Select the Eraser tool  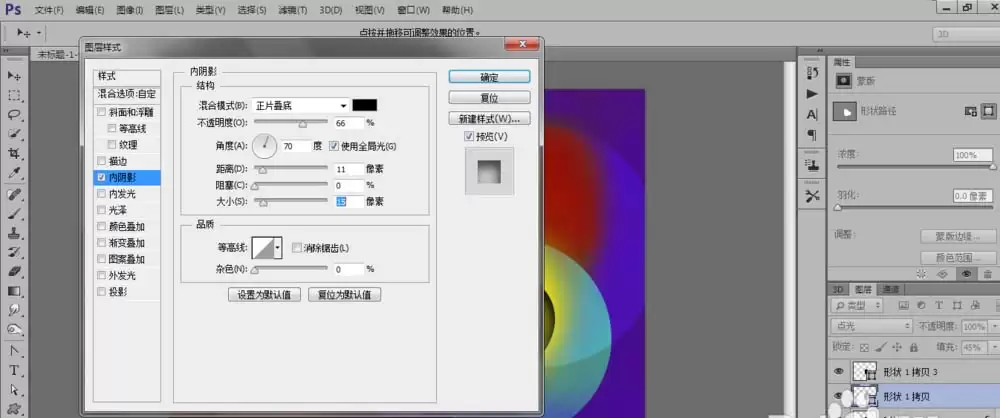click(x=14, y=271)
